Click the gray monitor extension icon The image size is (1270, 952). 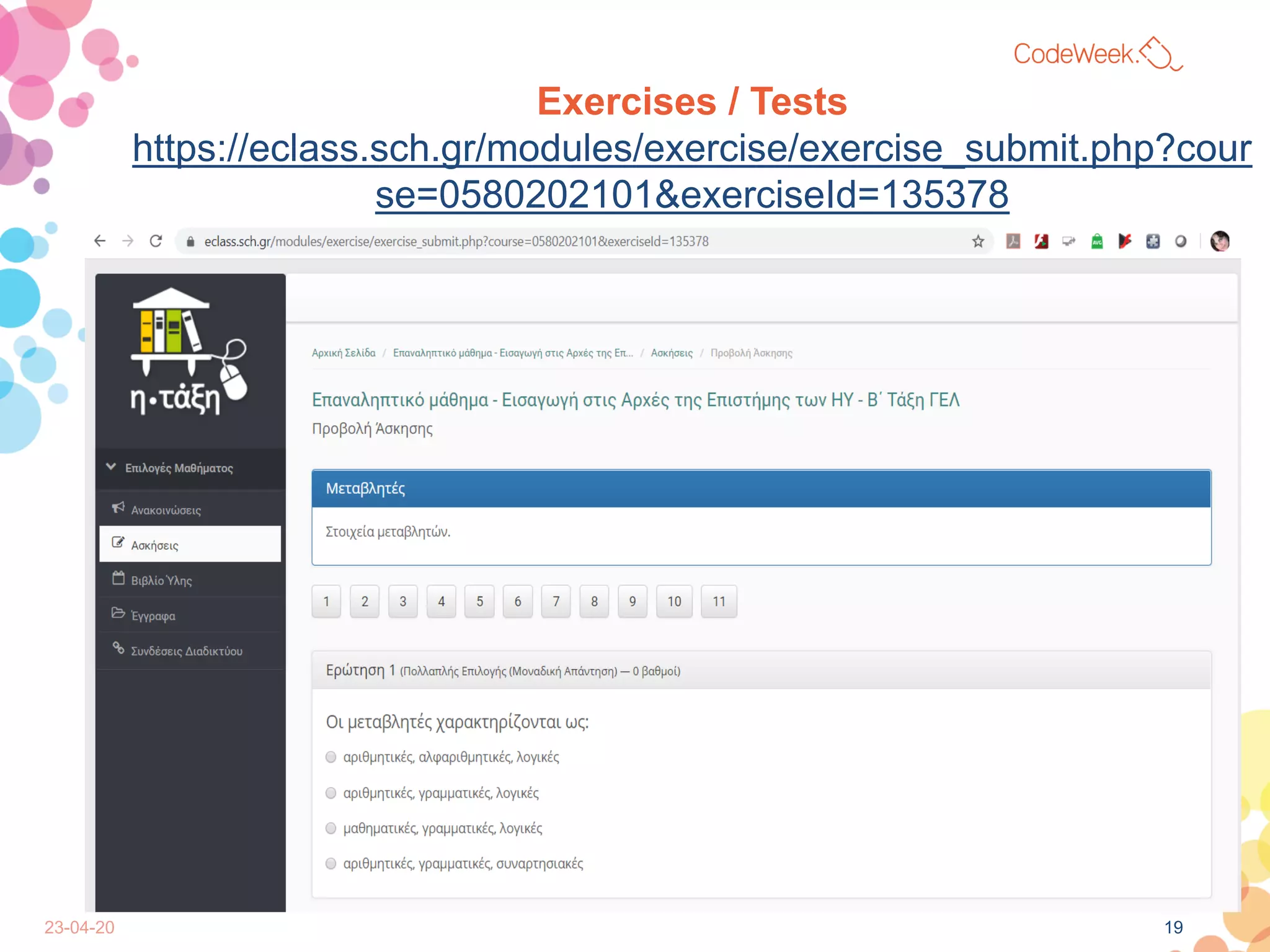(x=1068, y=241)
